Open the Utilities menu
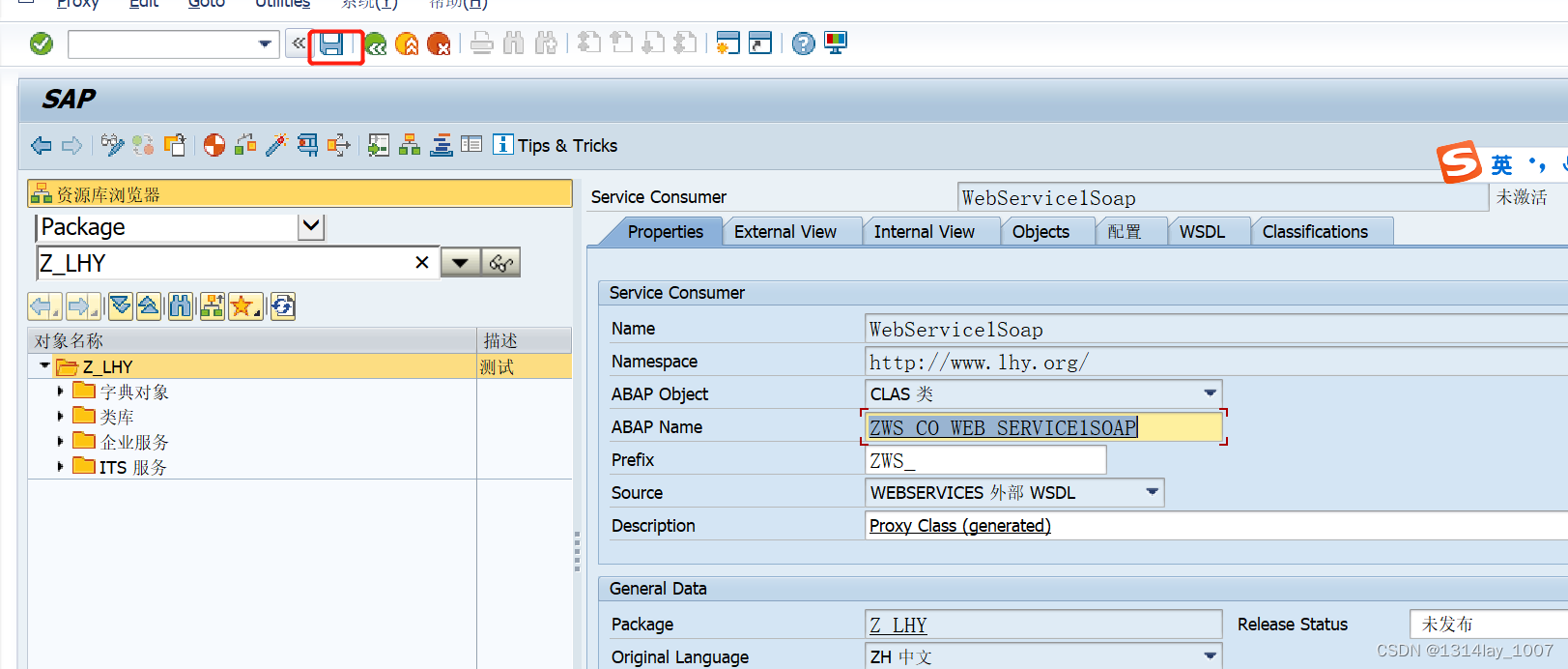 pyautogui.click(x=283, y=4)
